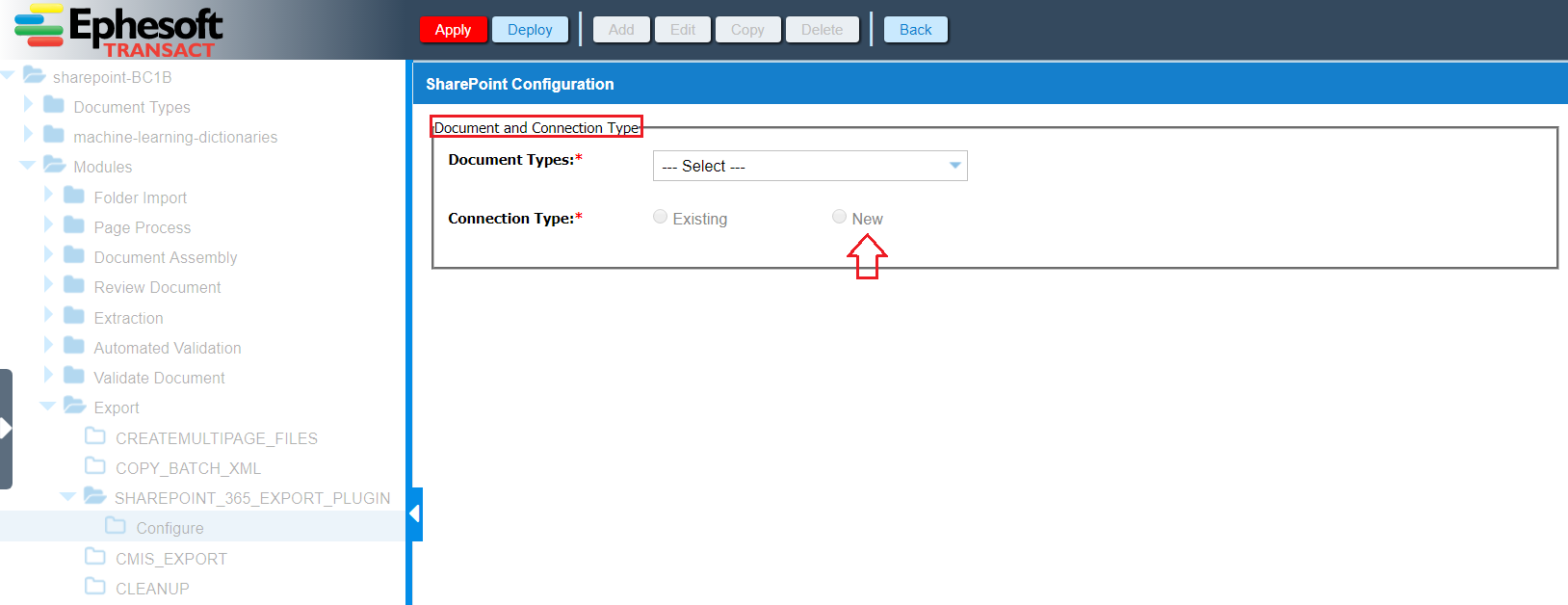This screenshot has width=1568, height=605.
Task: Click the Document Types folder icon
Action: coord(54,104)
